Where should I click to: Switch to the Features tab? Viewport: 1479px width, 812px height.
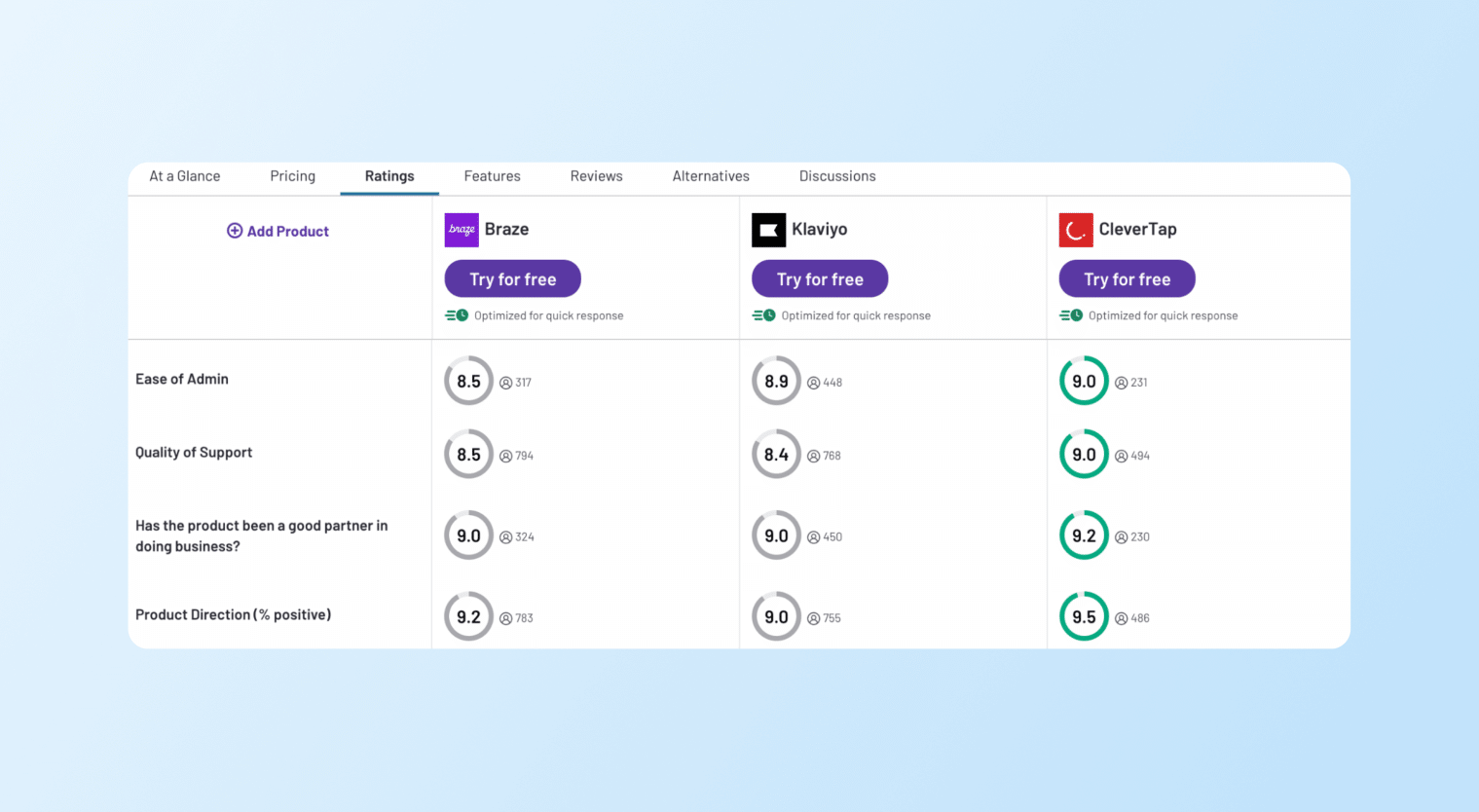(492, 176)
